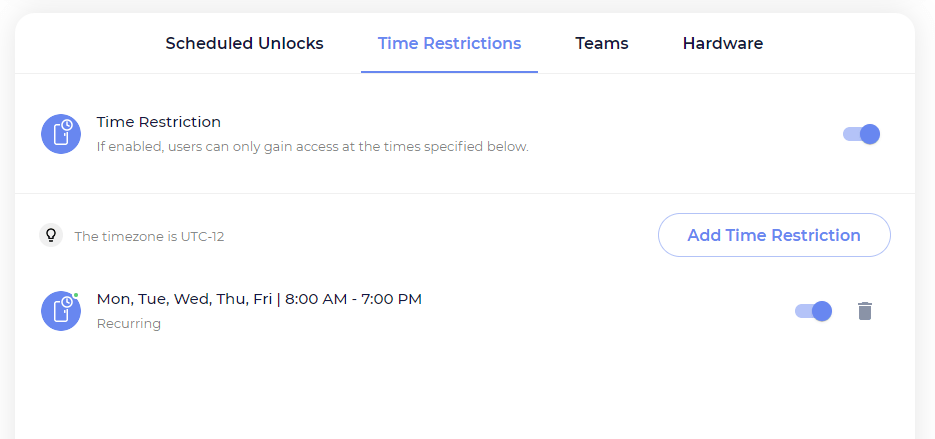Image resolution: width=935 pixels, height=439 pixels.
Task: Open the Teams tab
Action: (602, 44)
